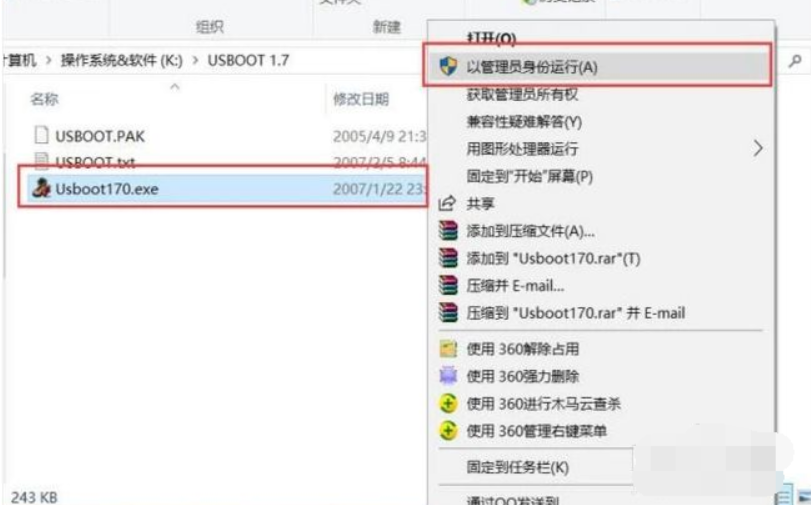Click WinRAR icon for Add to archive (添加到压缩文件)
Screen dimensions: 811x505
448,230
